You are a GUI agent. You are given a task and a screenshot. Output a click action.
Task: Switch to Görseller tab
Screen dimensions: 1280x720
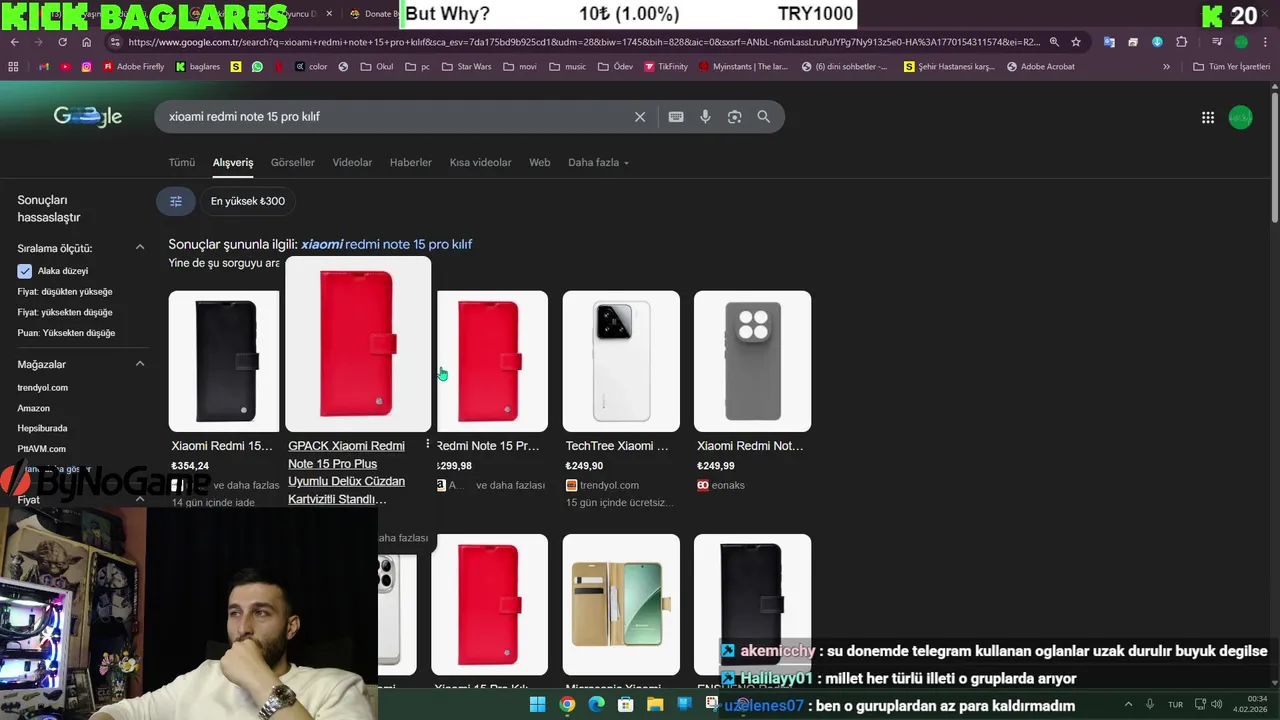click(x=293, y=162)
